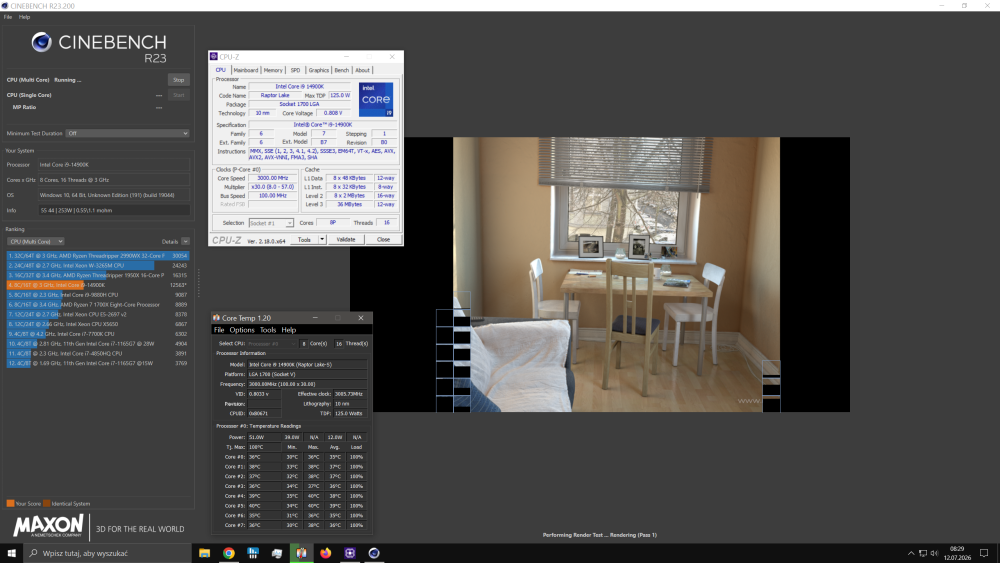Click the Cinebench R23 logo

(99, 48)
